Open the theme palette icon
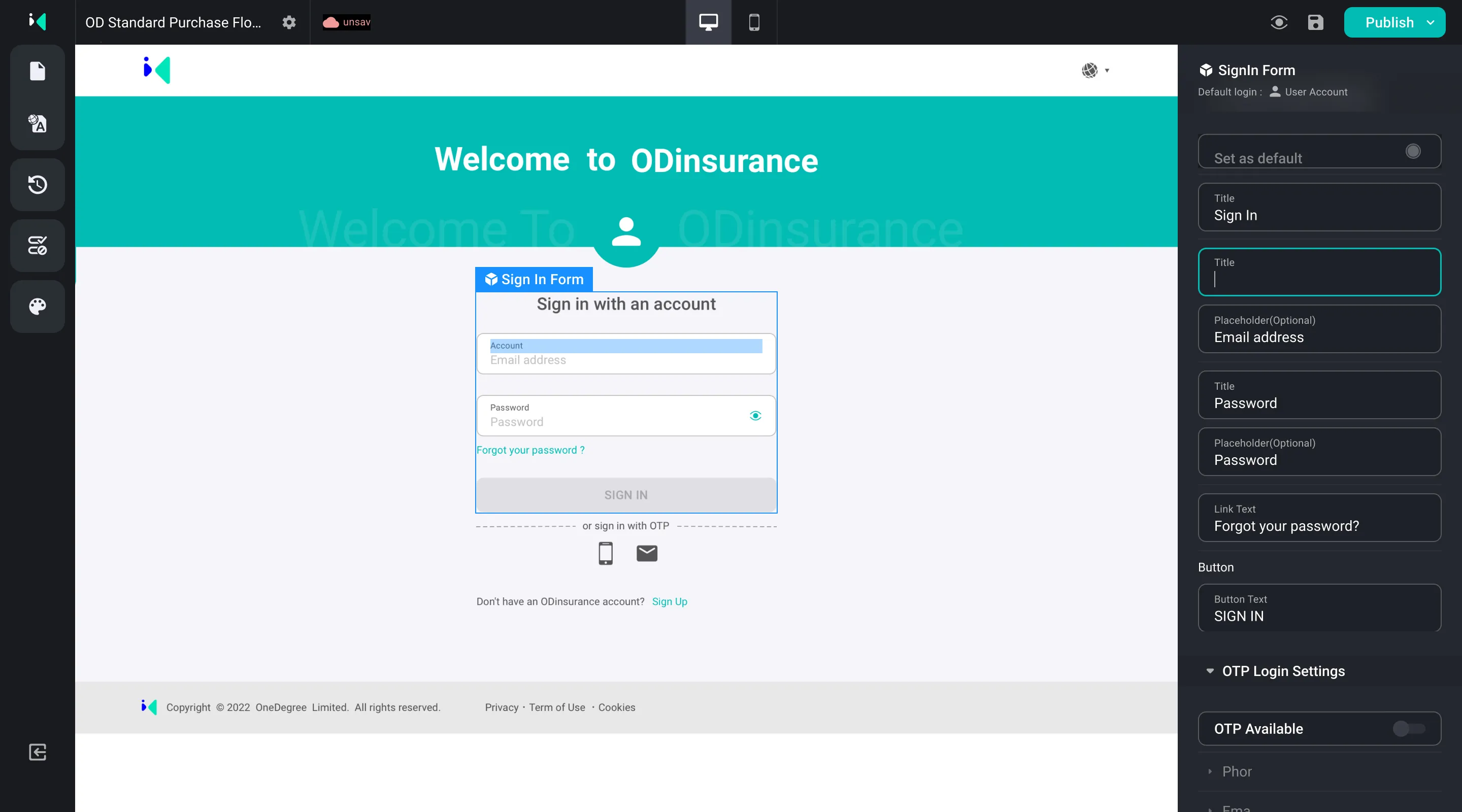 pyautogui.click(x=38, y=307)
